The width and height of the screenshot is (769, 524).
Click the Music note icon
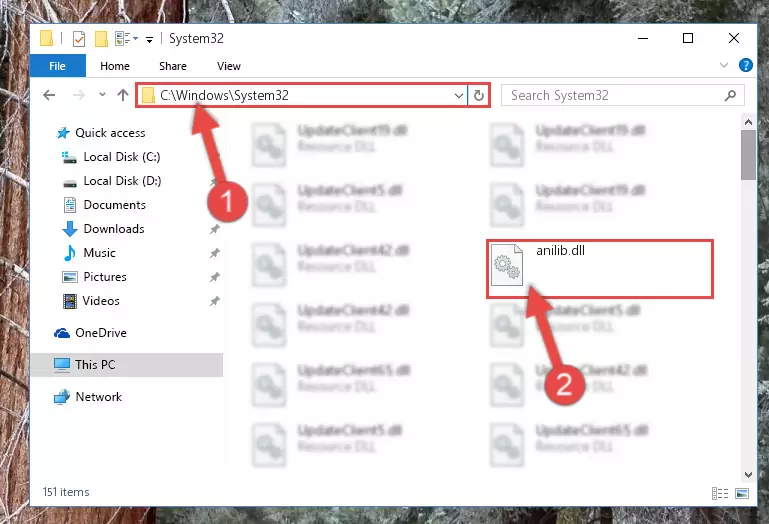pyautogui.click(x=70, y=253)
